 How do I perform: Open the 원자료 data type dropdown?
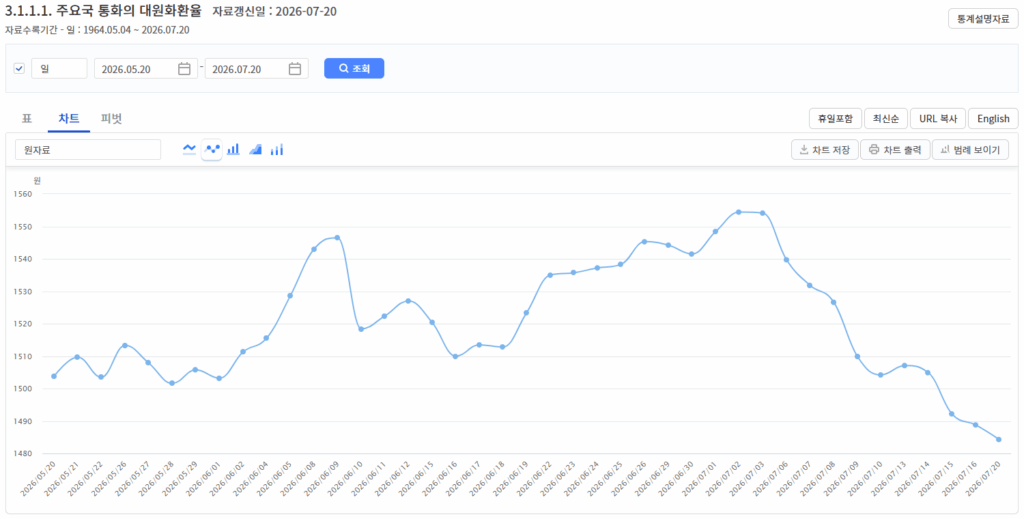(88, 149)
